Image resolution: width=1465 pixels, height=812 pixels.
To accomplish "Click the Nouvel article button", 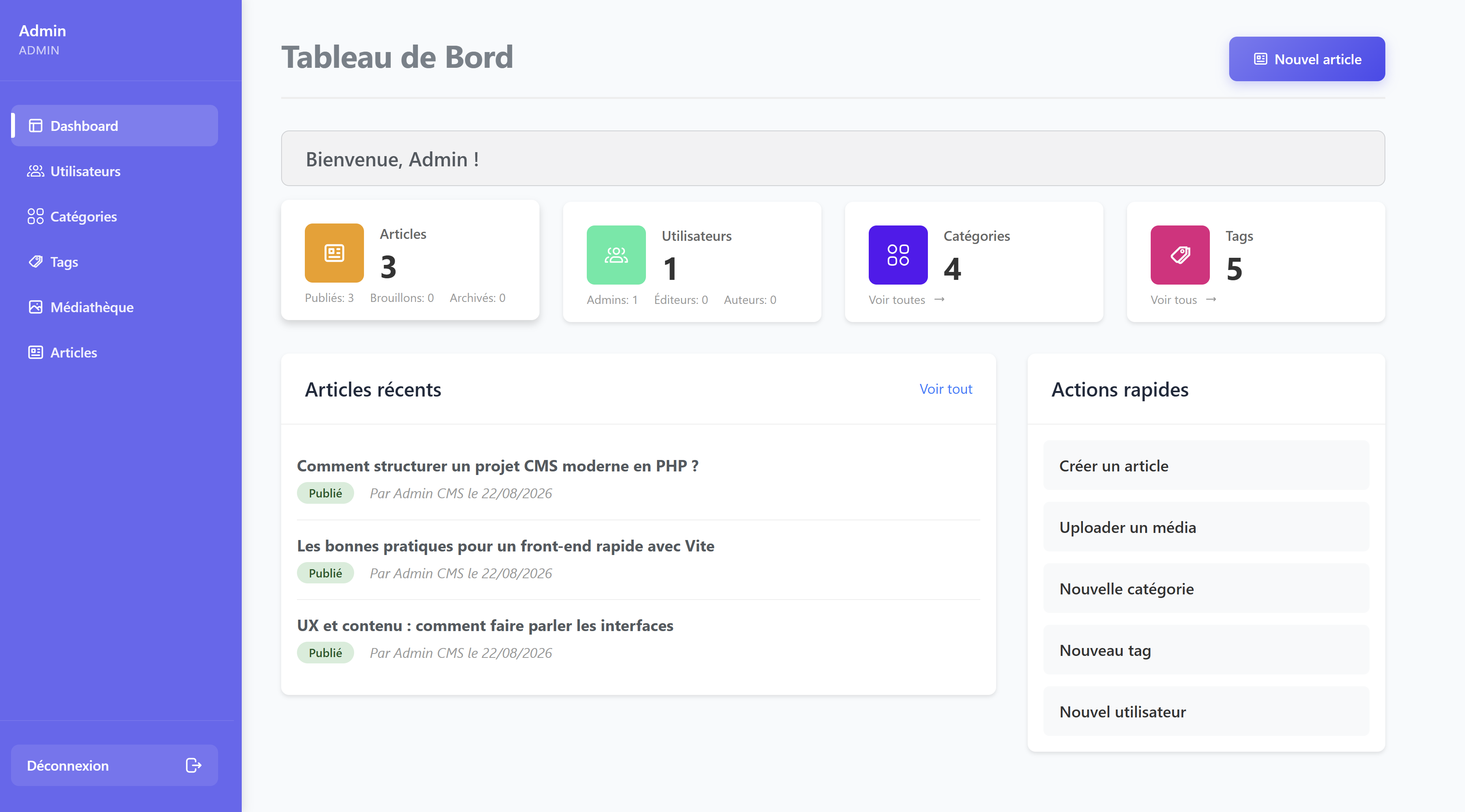I will pos(1306,59).
